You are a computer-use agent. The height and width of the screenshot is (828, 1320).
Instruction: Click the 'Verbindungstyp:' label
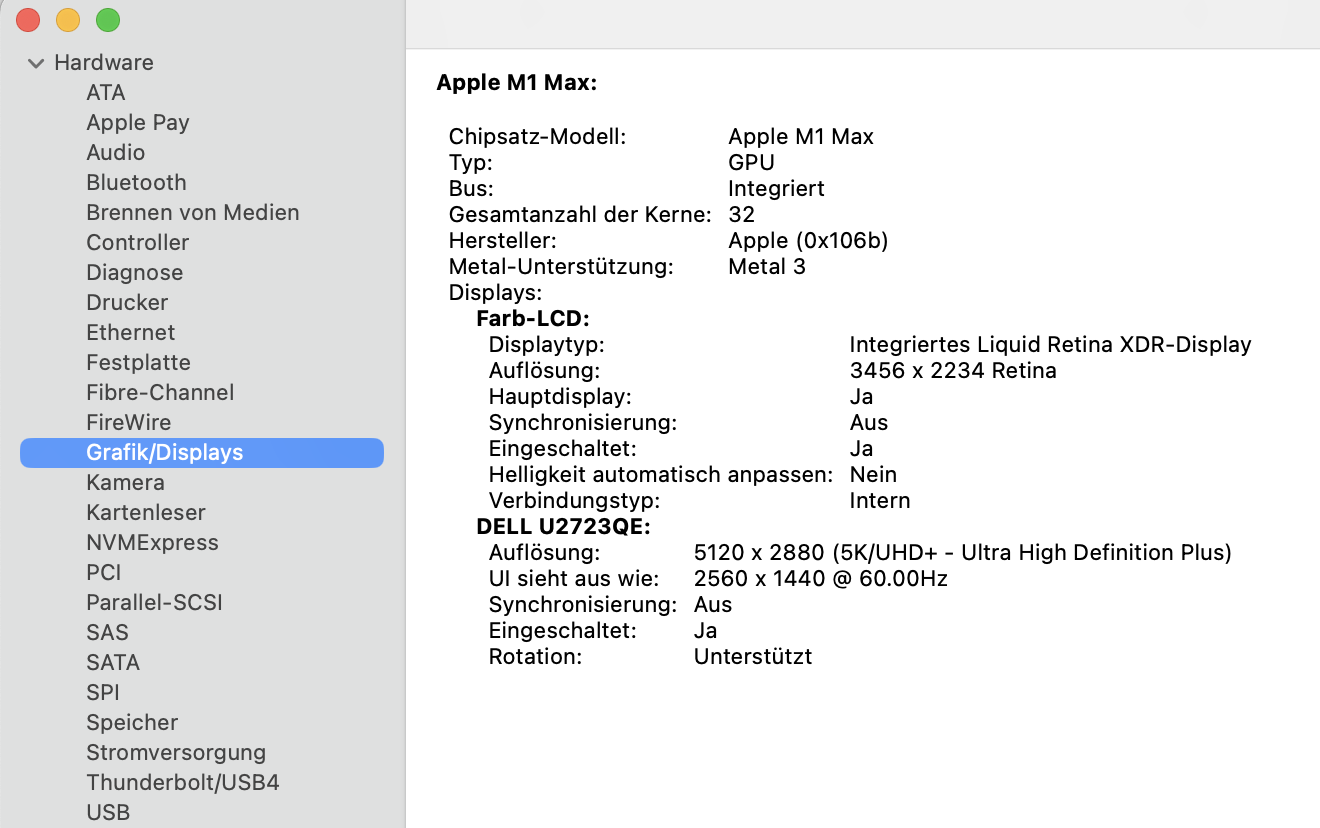click(x=575, y=500)
